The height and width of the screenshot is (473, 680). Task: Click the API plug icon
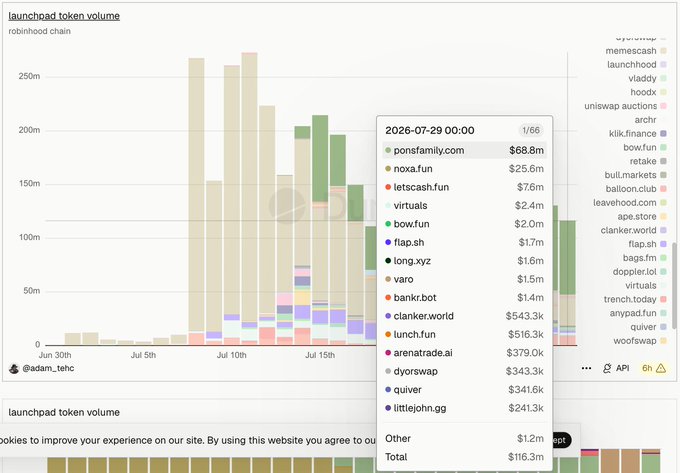point(607,368)
